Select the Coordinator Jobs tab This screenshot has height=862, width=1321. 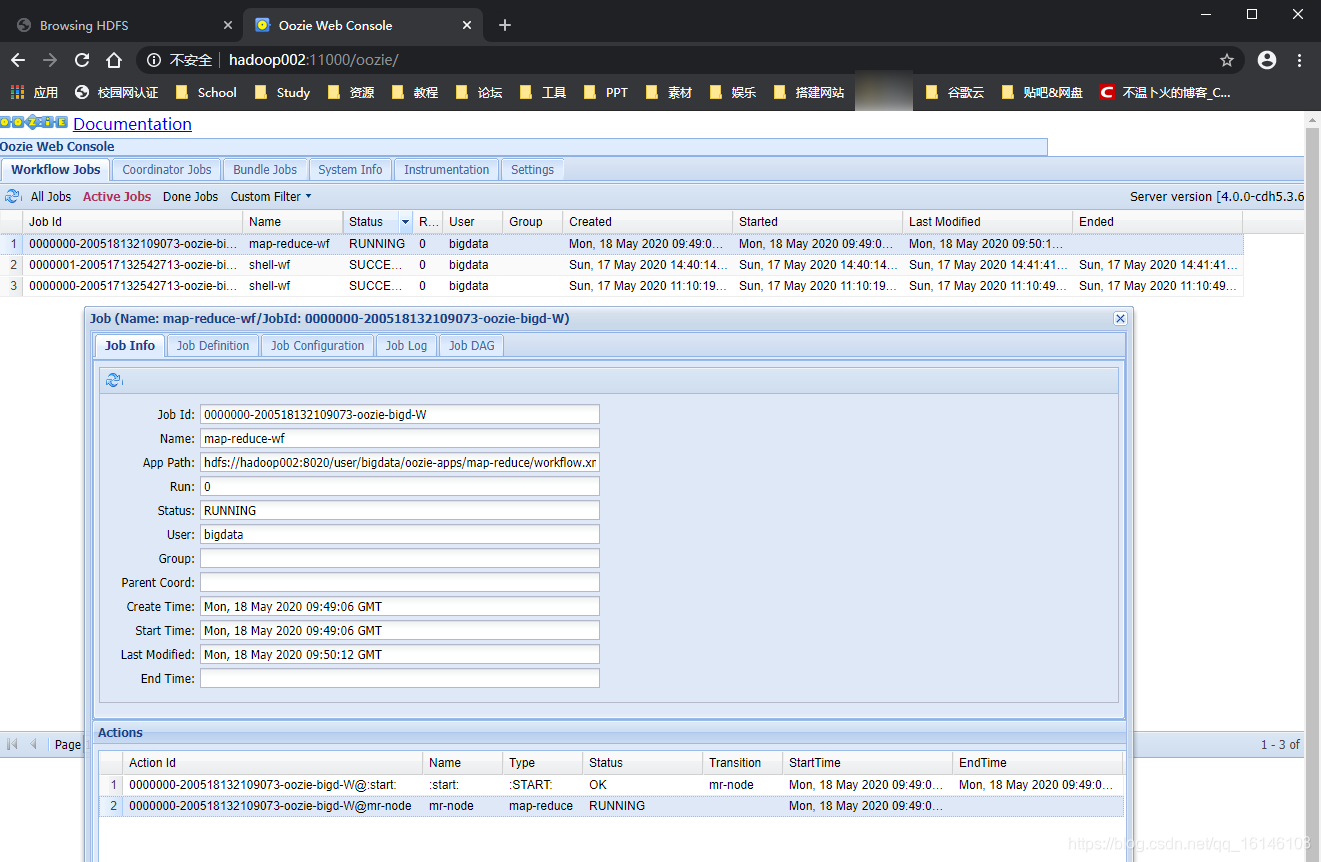[167, 169]
